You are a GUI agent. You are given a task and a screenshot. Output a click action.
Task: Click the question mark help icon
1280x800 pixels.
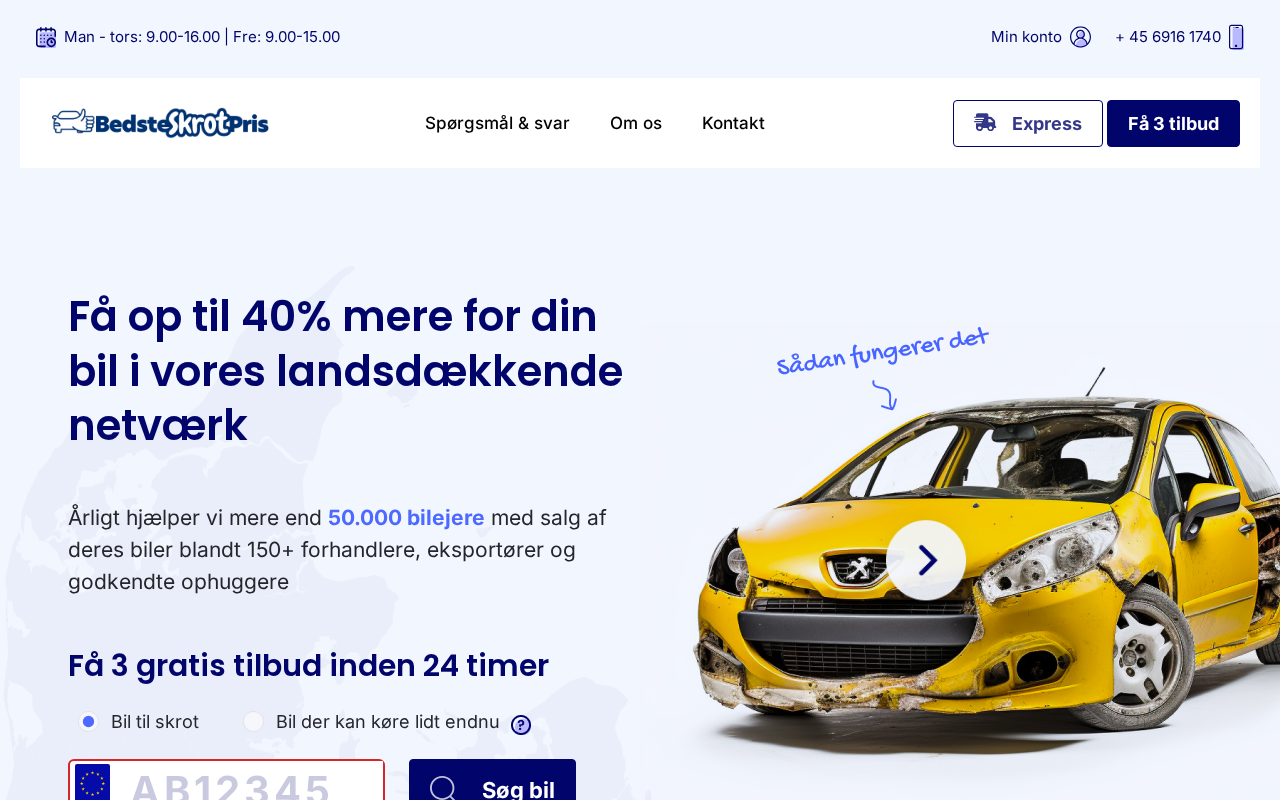[521, 725]
